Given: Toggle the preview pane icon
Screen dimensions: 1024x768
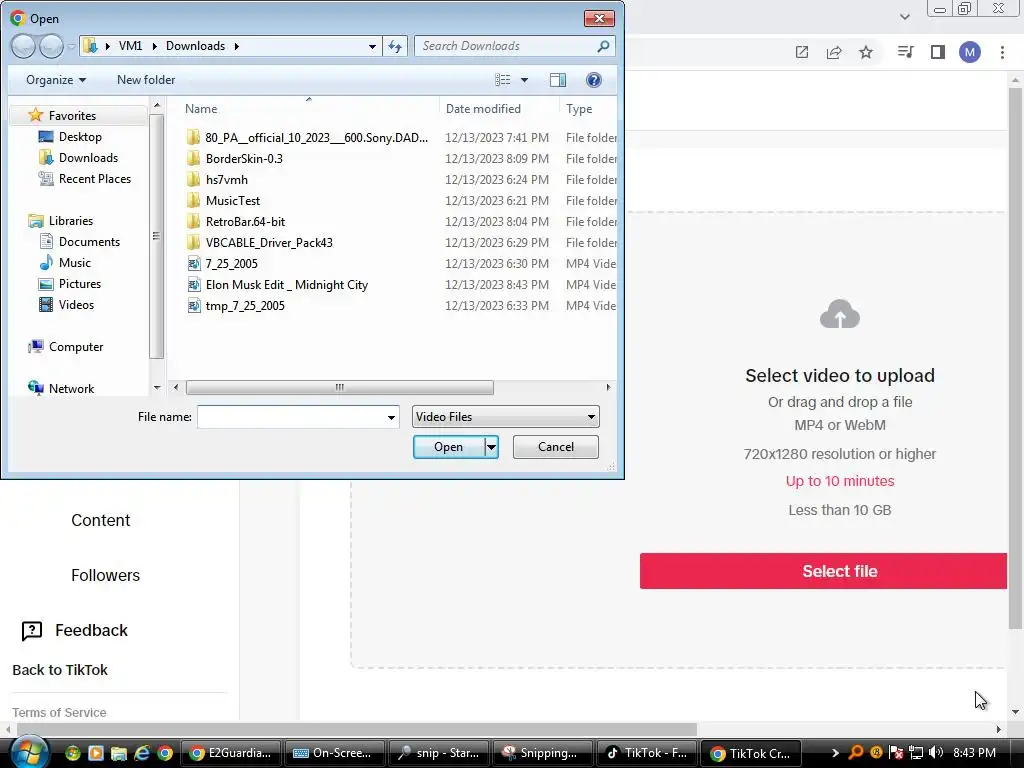Looking at the screenshot, I should (558, 80).
